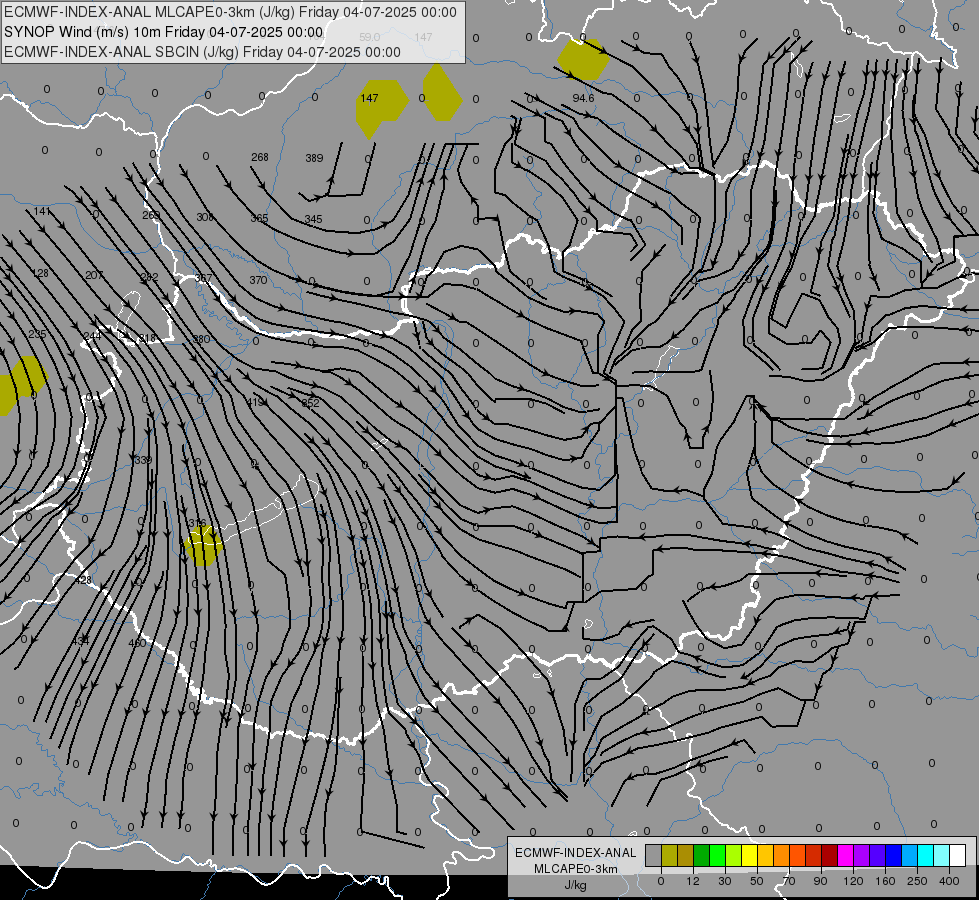Select the map value 460
The width and height of the screenshot is (979, 900).
(137, 643)
